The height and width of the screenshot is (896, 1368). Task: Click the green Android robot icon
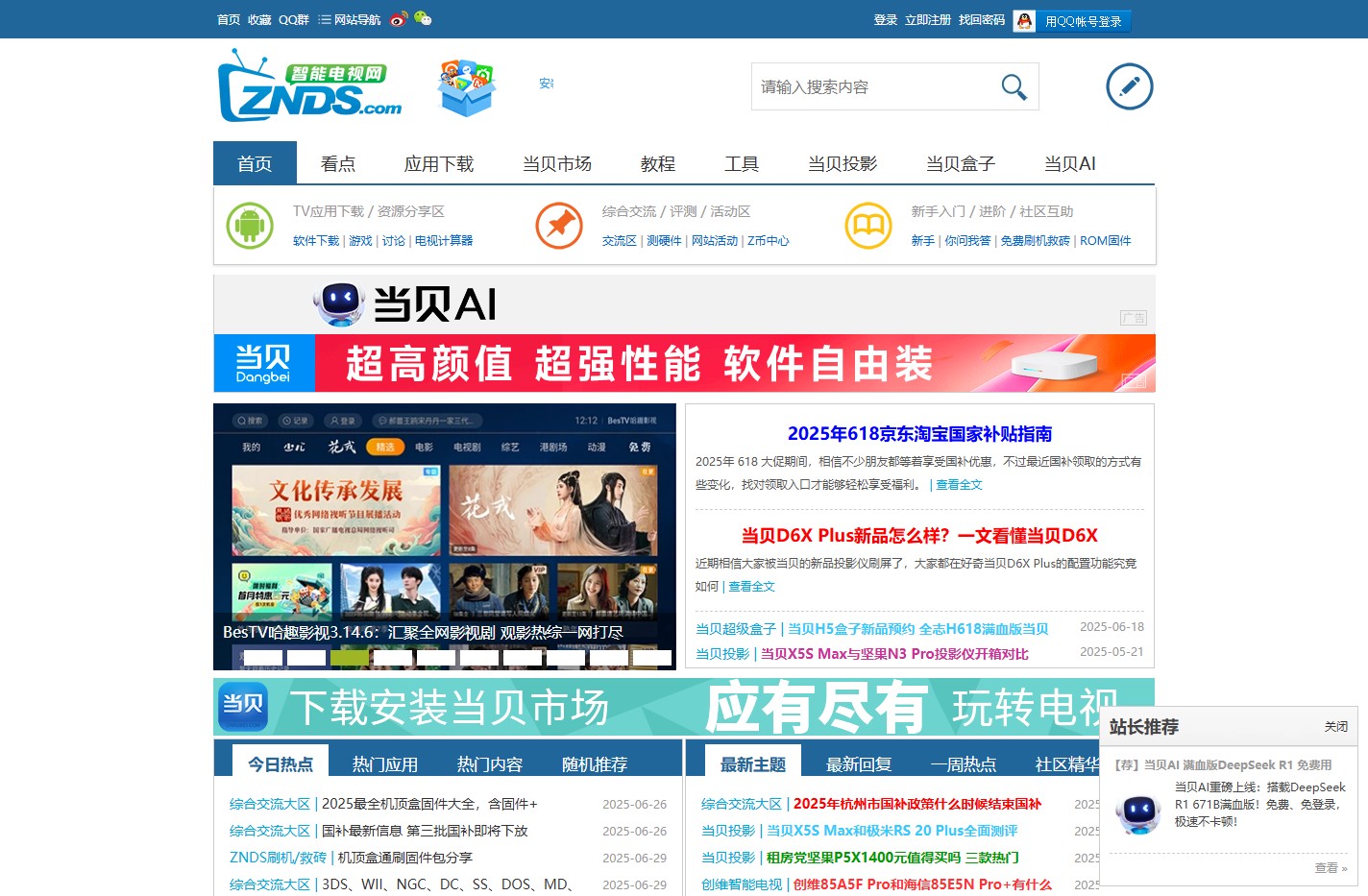[x=250, y=226]
